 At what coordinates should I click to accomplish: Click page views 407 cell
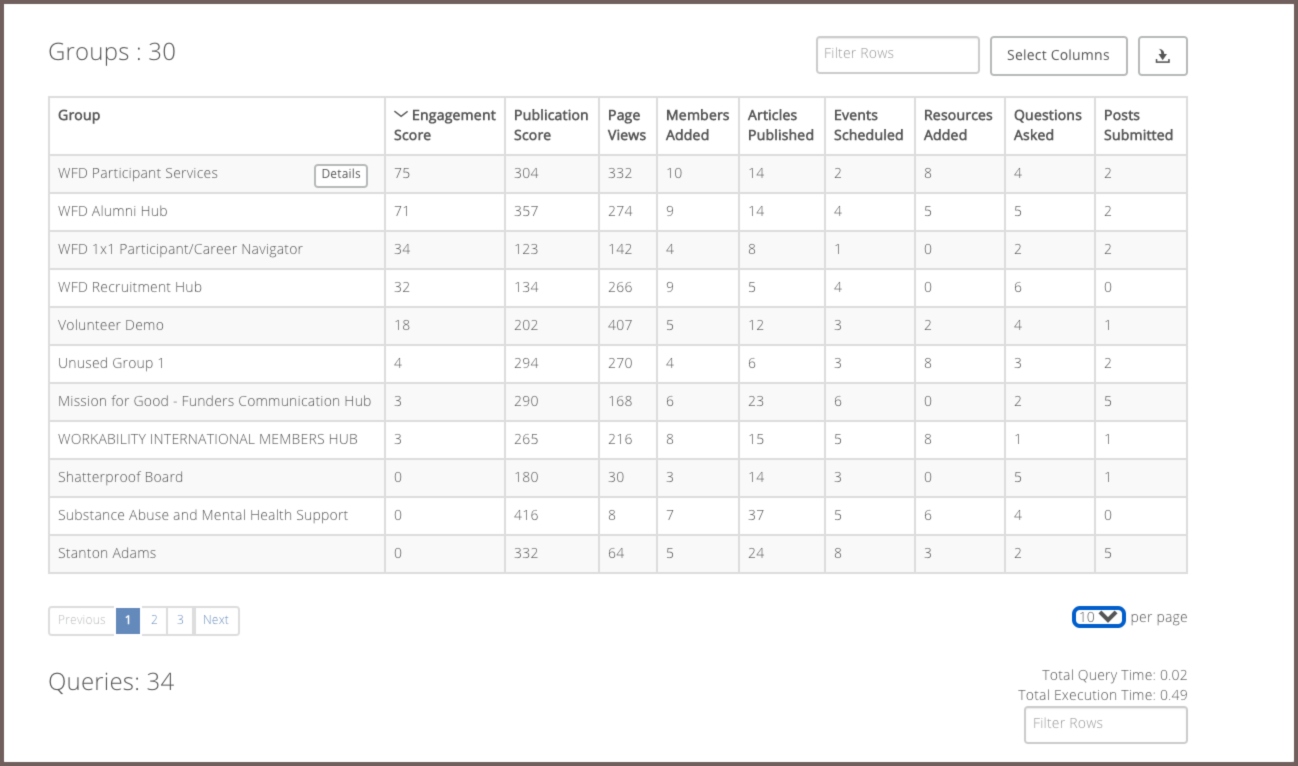[627, 325]
